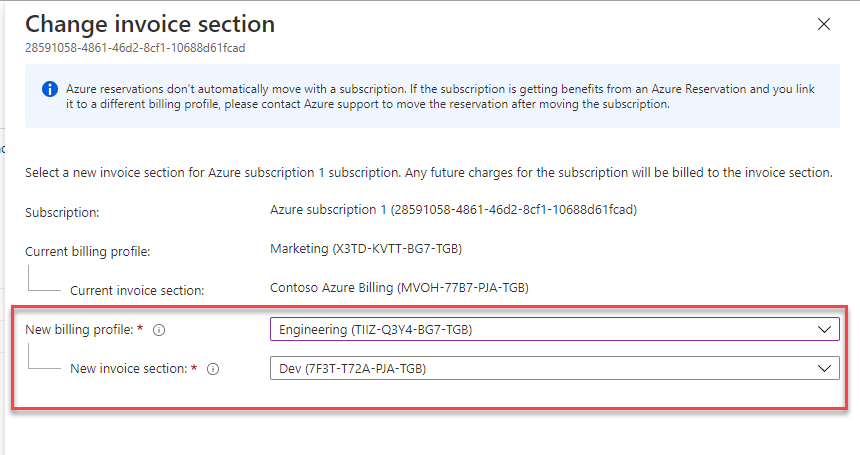Click the 'New billing profile:' required label

(81, 329)
